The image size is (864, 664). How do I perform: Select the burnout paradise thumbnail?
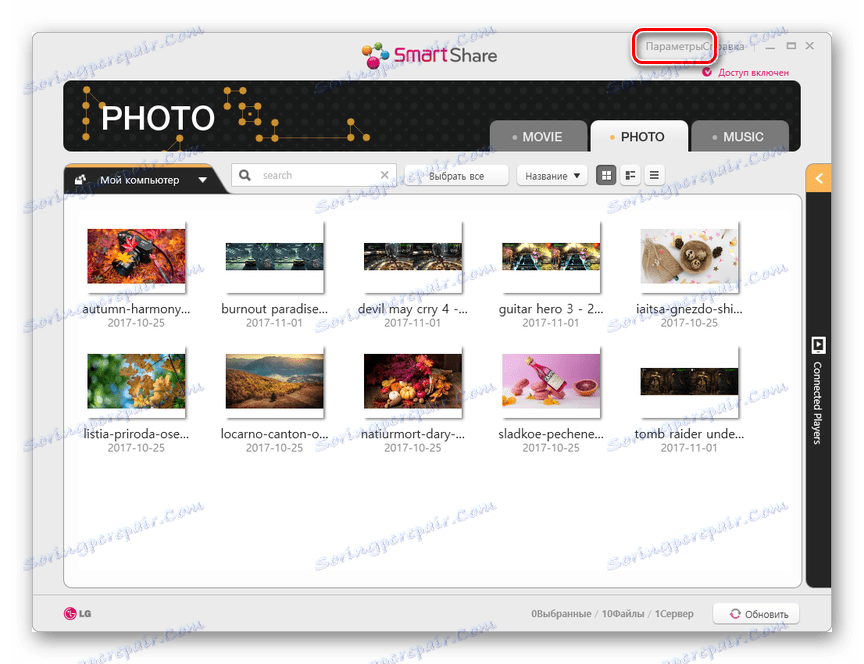point(274,257)
